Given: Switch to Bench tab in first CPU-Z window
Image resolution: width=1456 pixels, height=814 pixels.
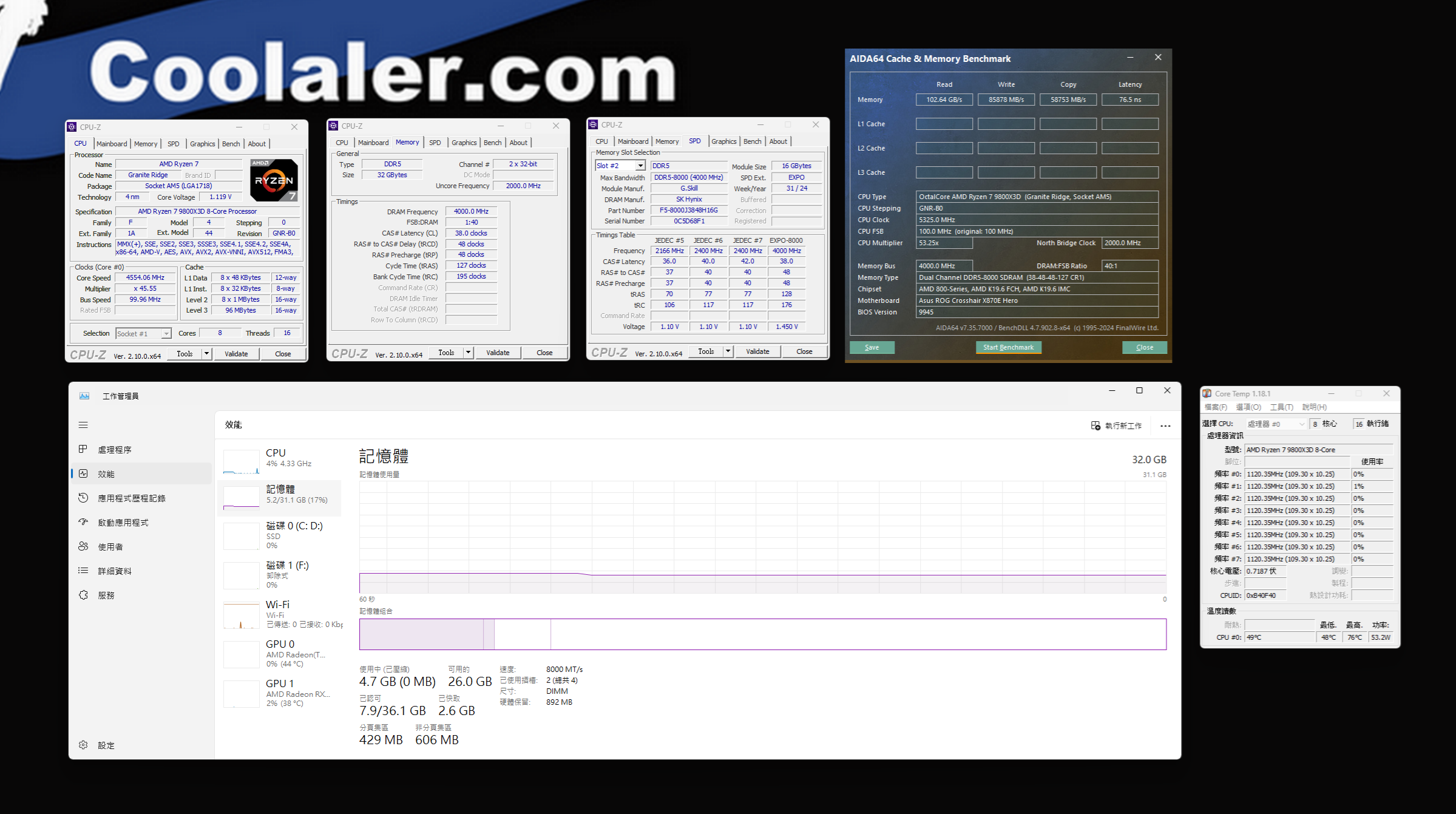Looking at the screenshot, I should [x=231, y=144].
